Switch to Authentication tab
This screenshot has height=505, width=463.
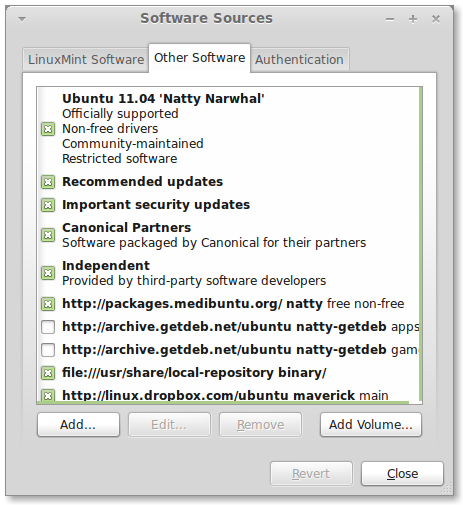299,60
